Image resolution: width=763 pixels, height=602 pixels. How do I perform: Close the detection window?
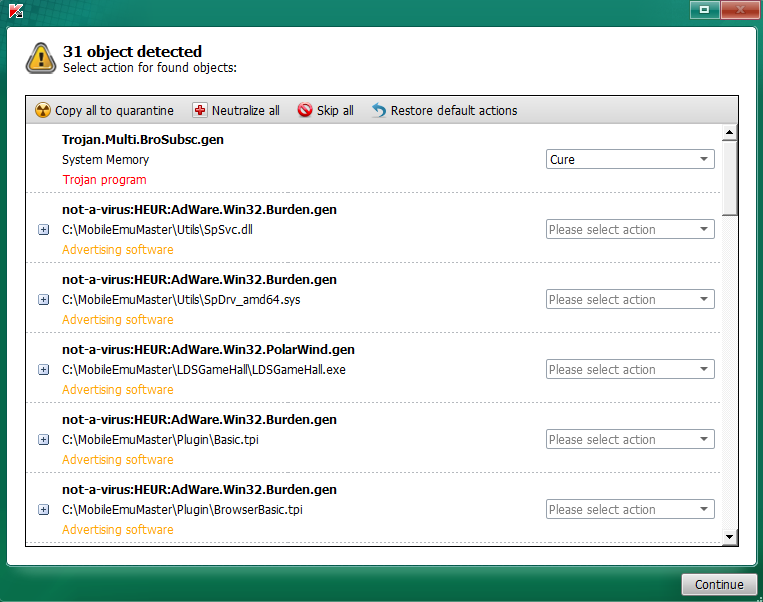pos(740,9)
